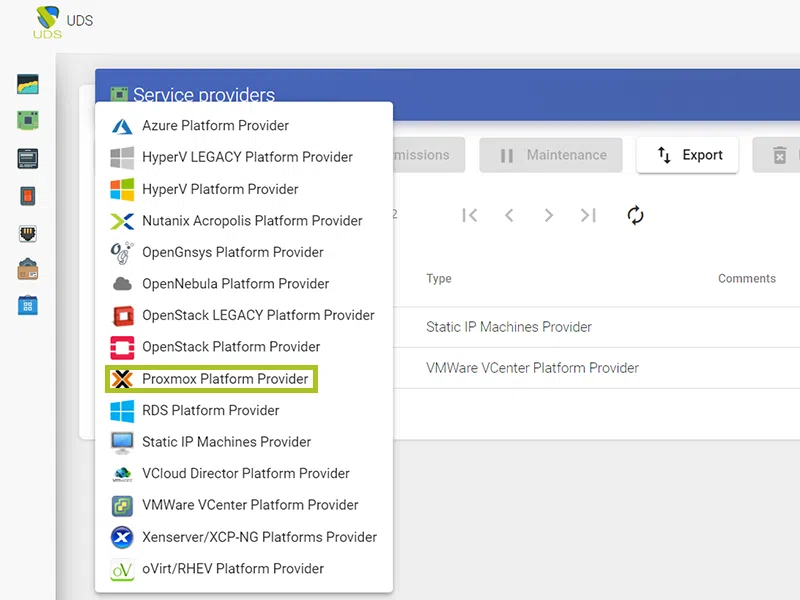Open the orange power sidebar icon
This screenshot has height=600, width=800.
28,196
